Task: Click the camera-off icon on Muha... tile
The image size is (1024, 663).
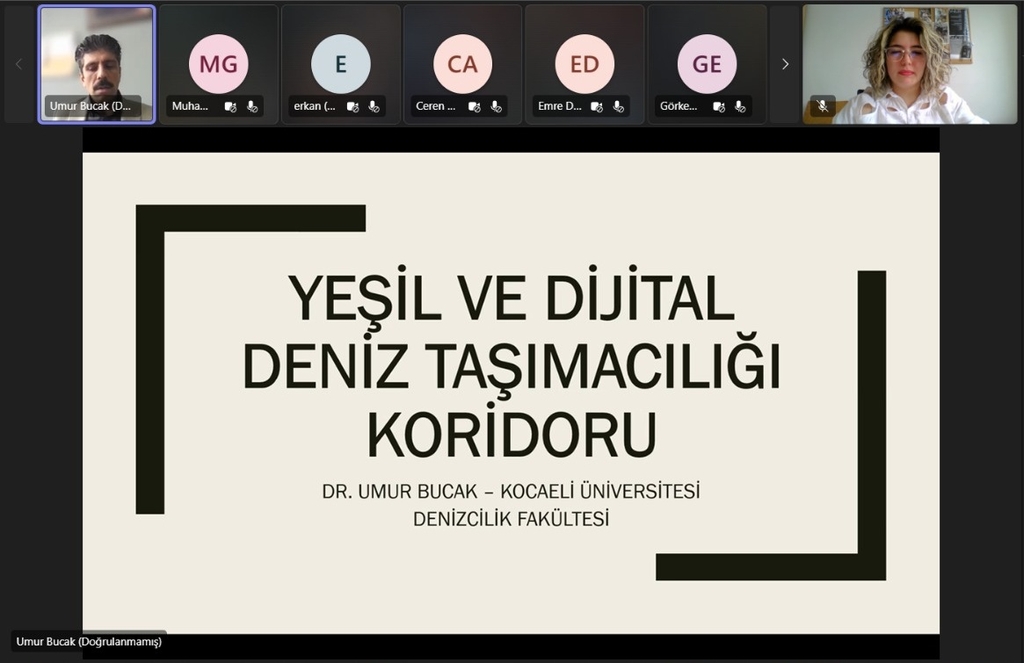Action: pyautogui.click(x=230, y=106)
